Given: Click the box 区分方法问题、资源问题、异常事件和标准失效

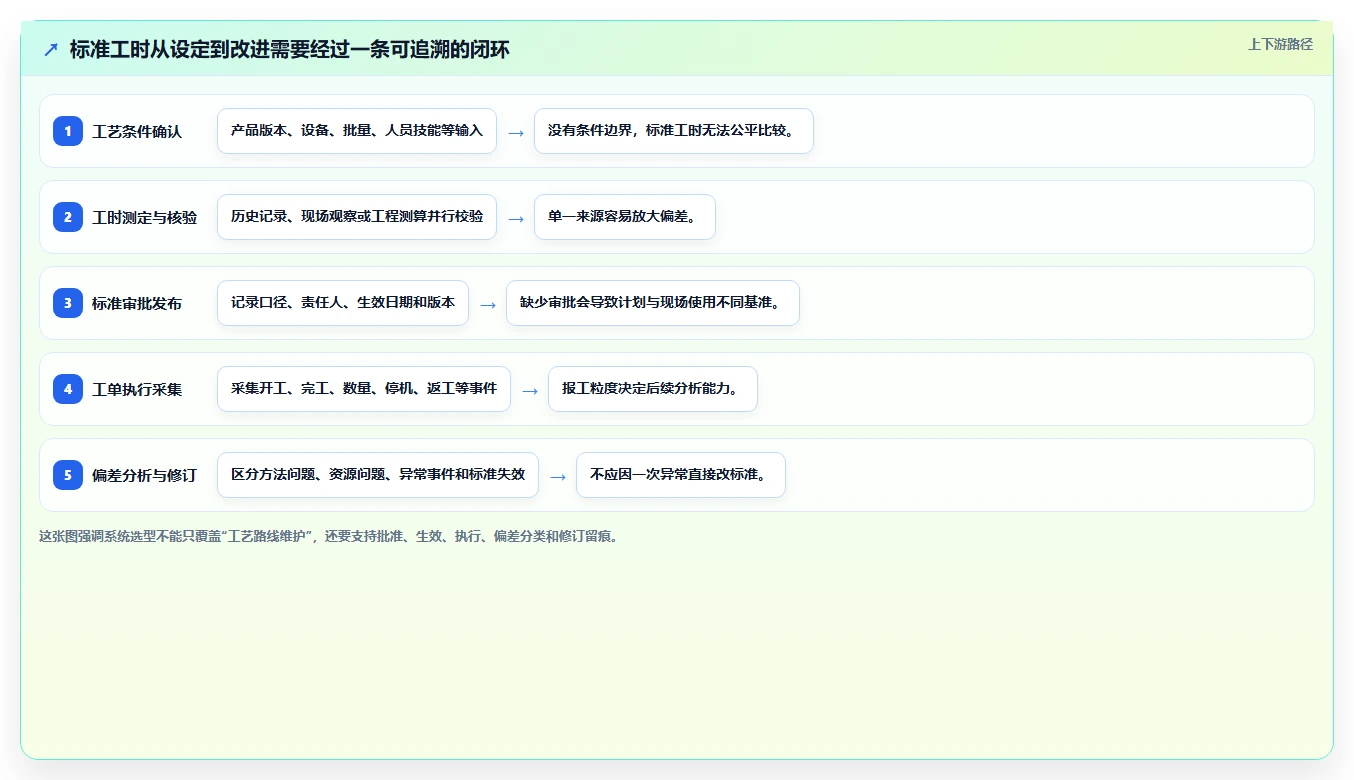Looking at the screenshot, I should (x=378, y=475).
